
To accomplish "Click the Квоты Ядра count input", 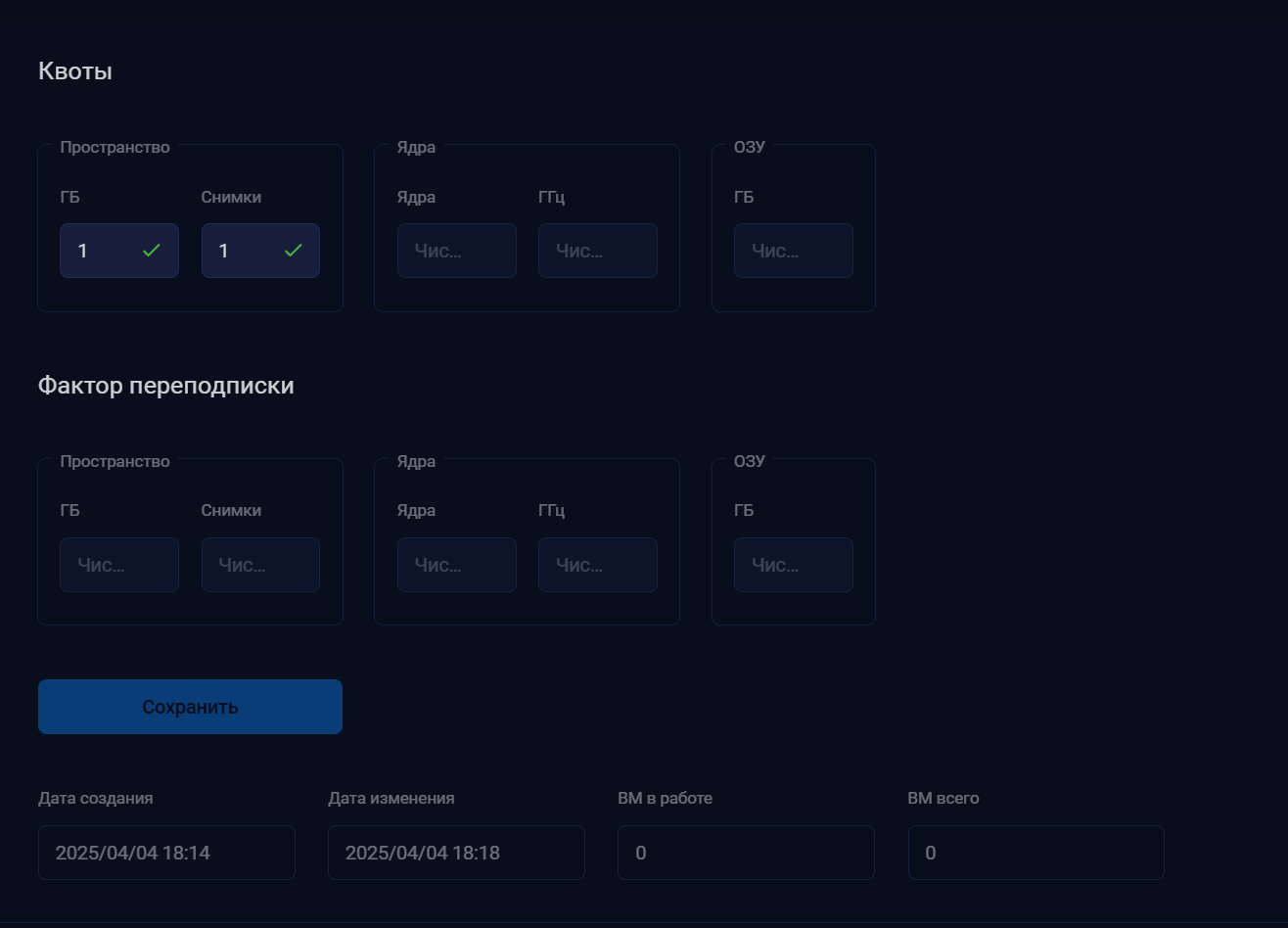I will (x=456, y=251).
